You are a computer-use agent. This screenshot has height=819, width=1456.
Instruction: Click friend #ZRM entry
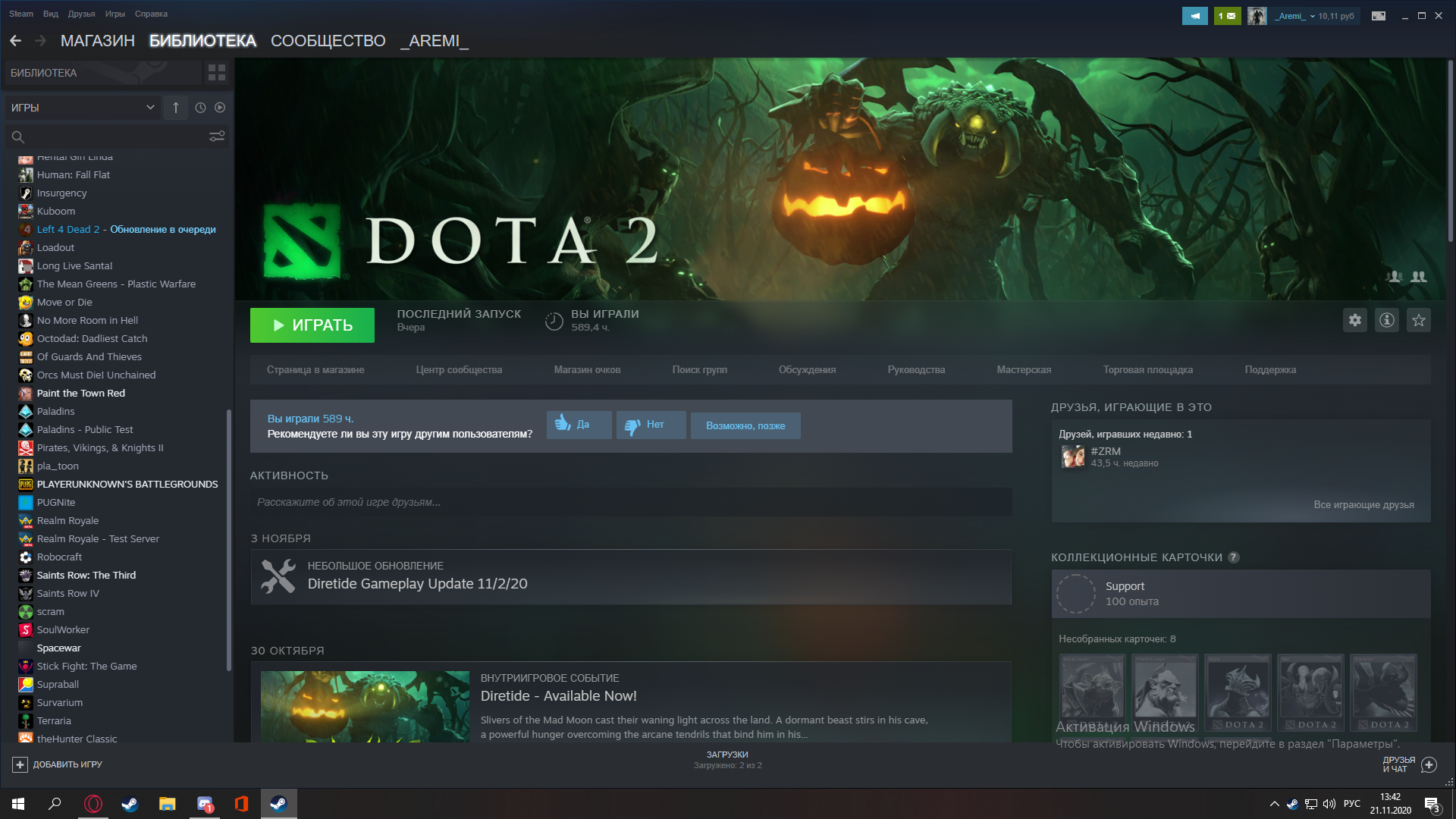point(1109,457)
